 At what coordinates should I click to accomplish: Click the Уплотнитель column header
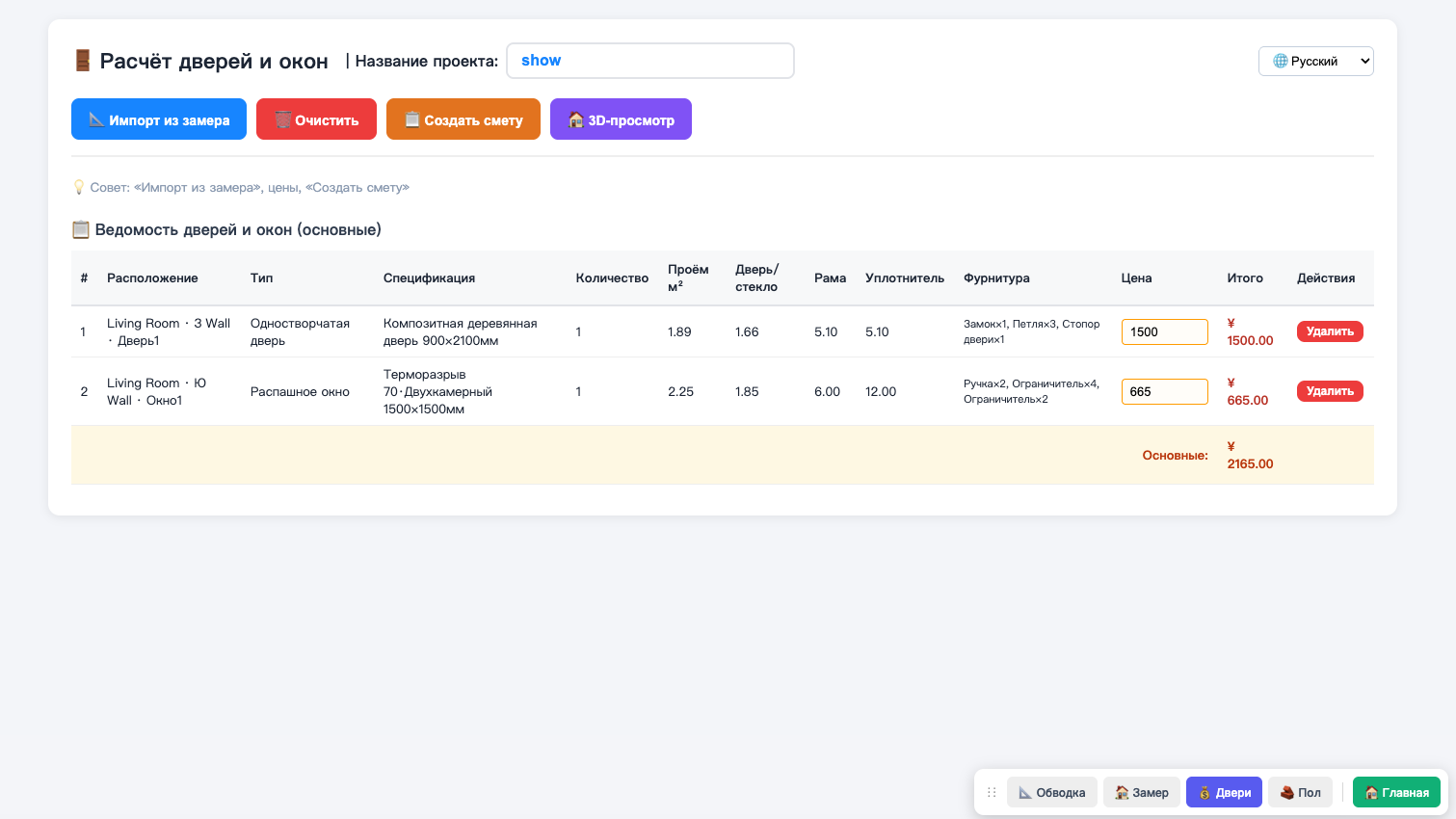[905, 278]
